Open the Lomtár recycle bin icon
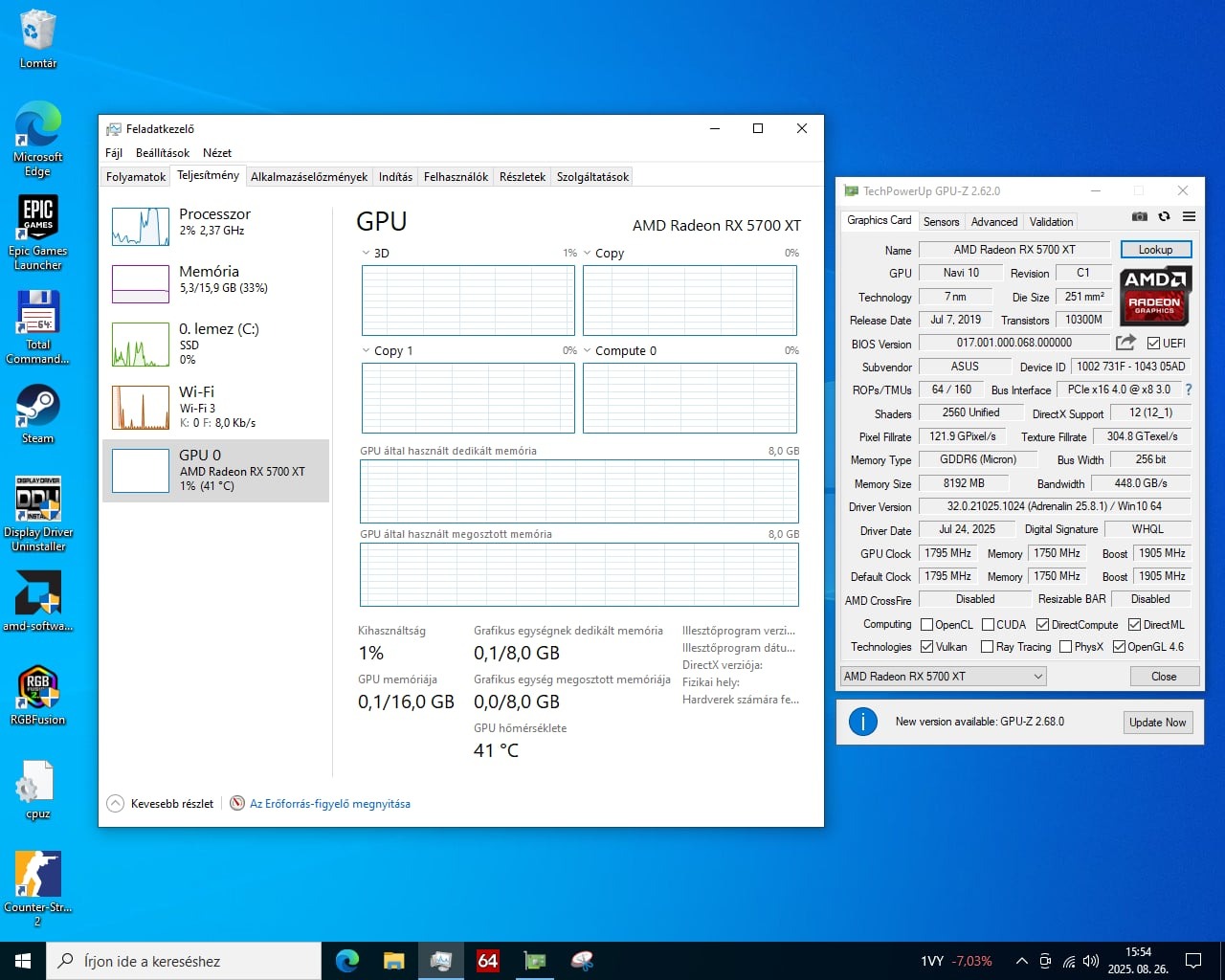Screen dimensions: 1225x980 click(x=37, y=38)
